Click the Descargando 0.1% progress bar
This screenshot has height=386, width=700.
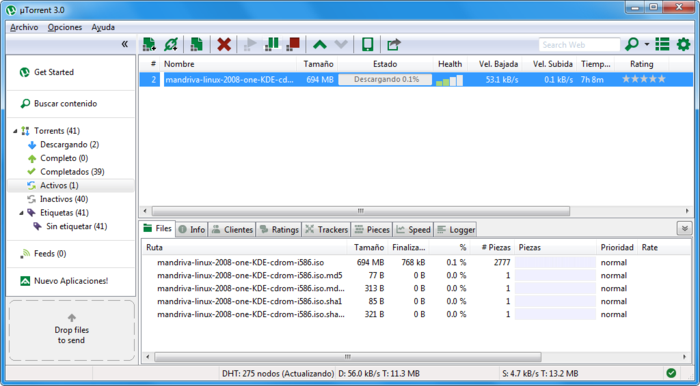385,79
